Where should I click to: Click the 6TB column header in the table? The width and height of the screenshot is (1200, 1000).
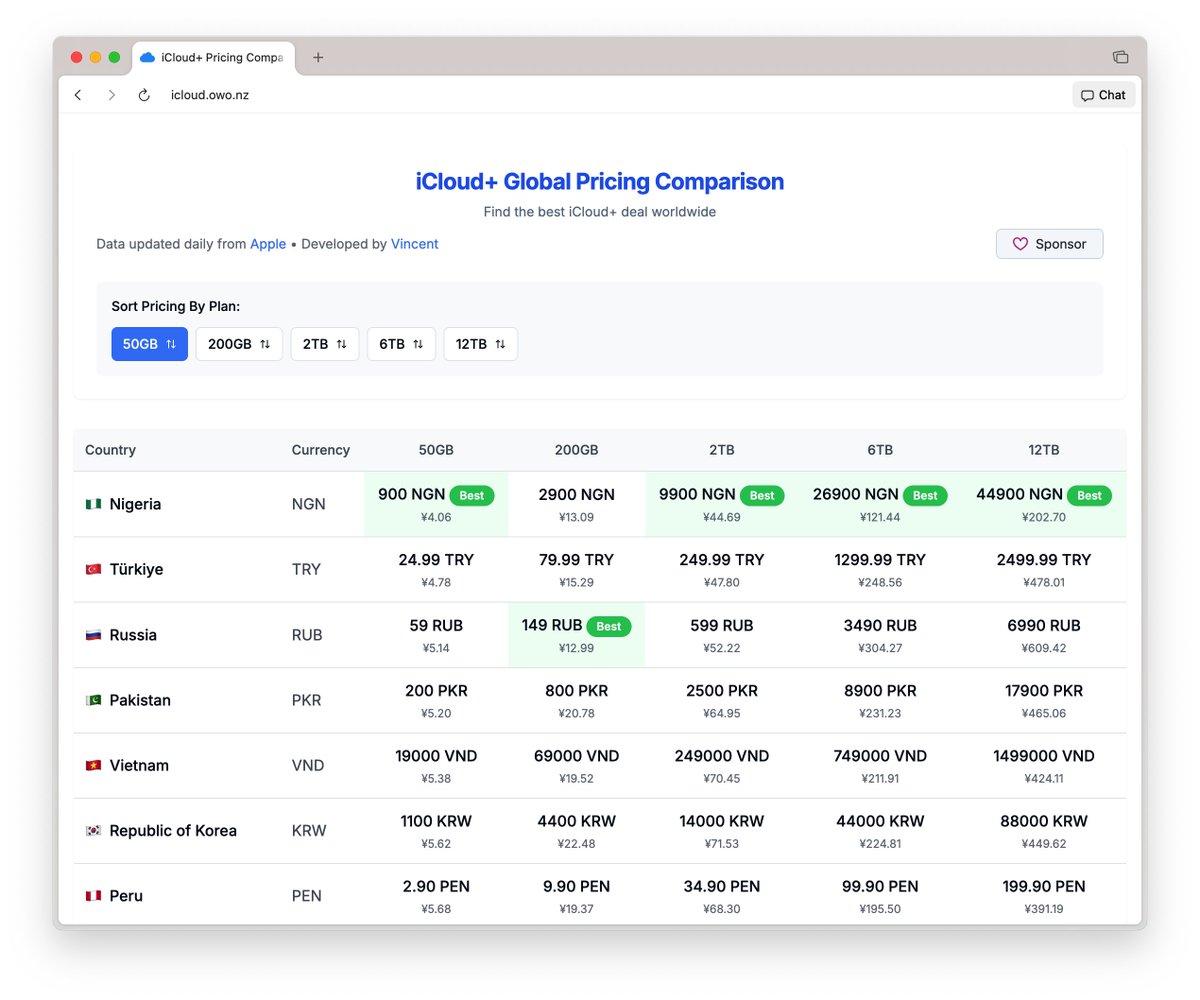(880, 450)
